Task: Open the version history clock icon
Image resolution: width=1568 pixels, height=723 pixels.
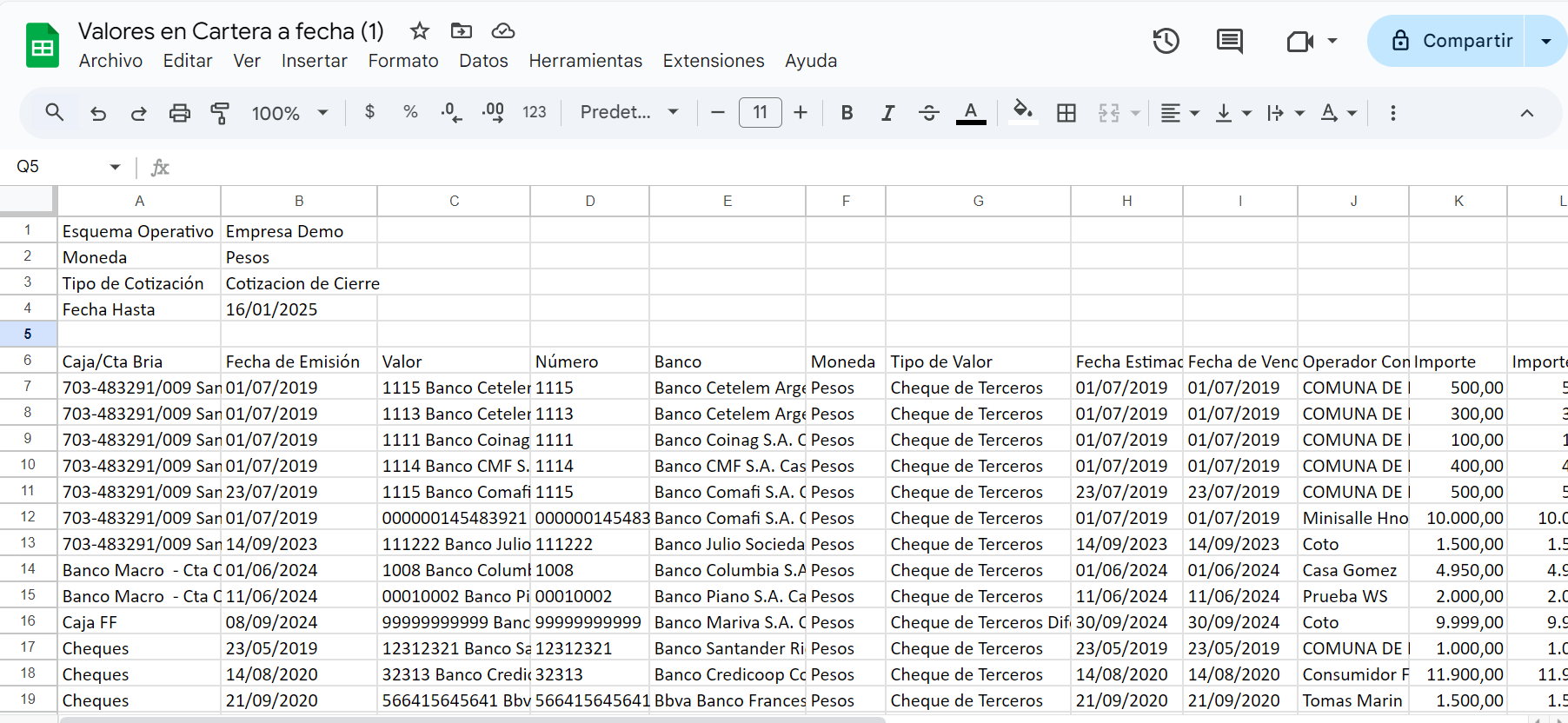Action: point(1166,41)
